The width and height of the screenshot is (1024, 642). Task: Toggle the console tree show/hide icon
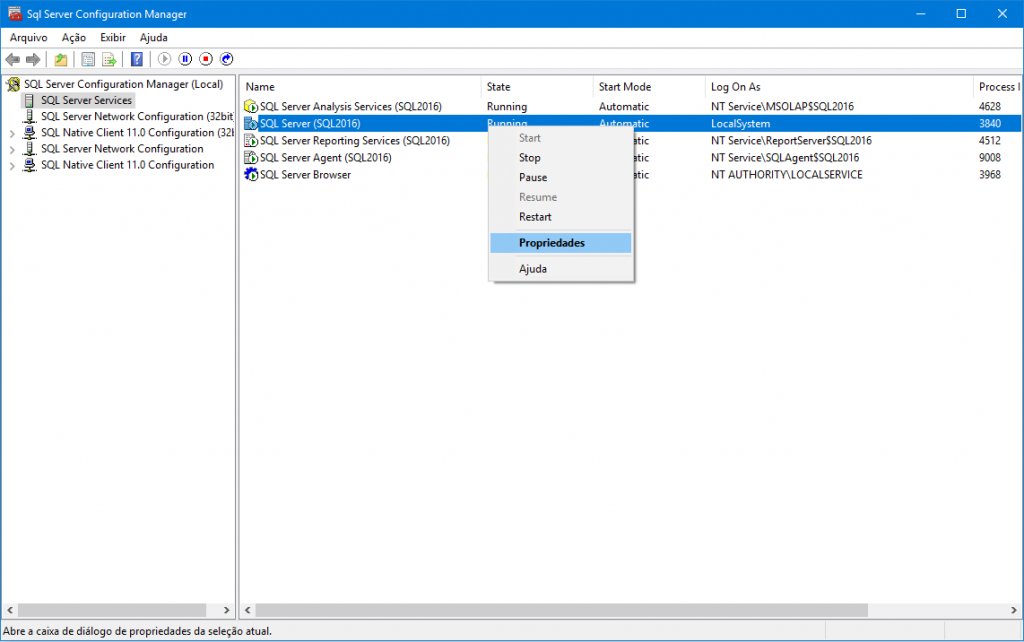(x=88, y=59)
